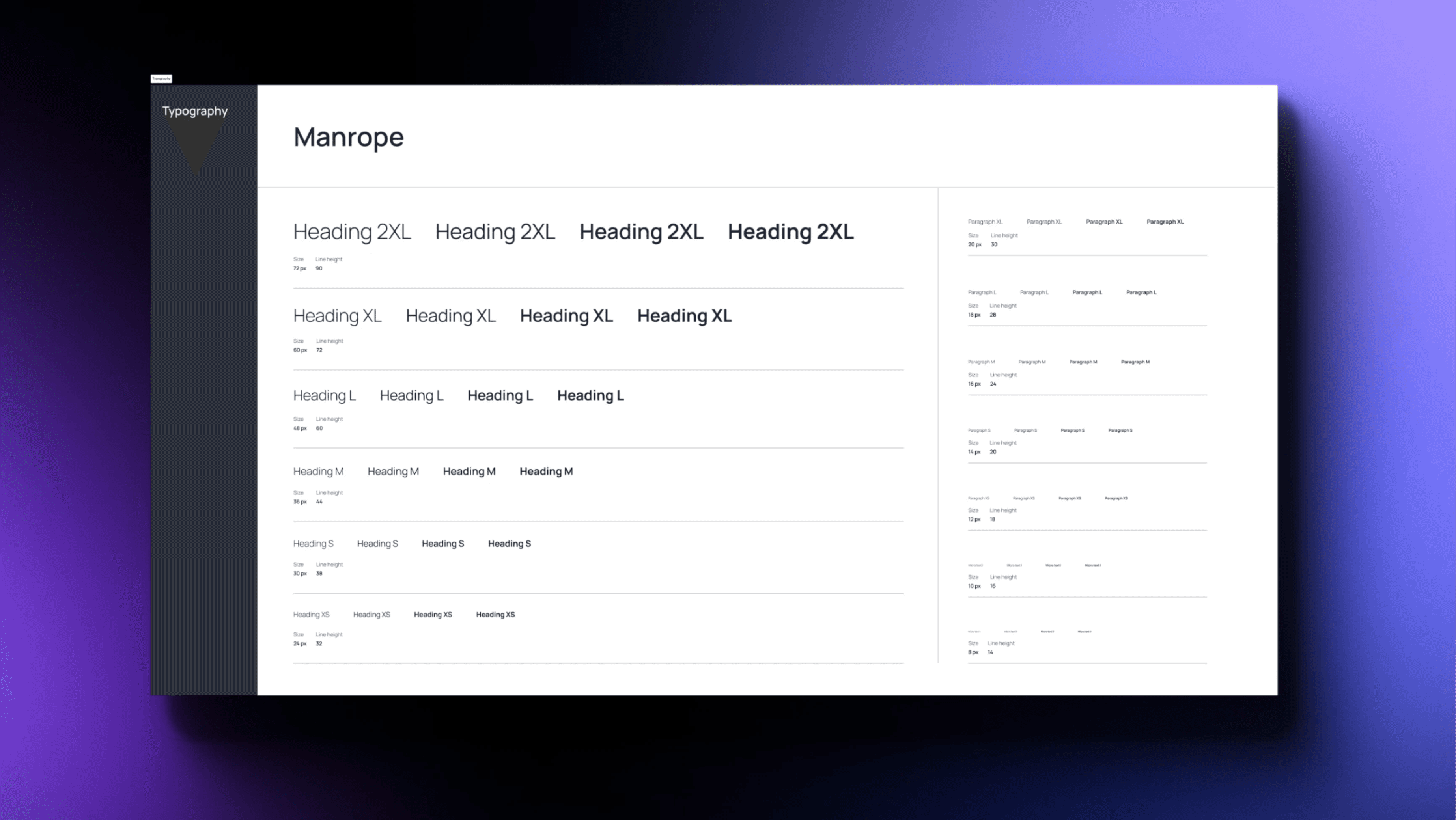Select the boldest 'Paragraph L' sample
The width and height of the screenshot is (1456, 820).
[1141, 293]
